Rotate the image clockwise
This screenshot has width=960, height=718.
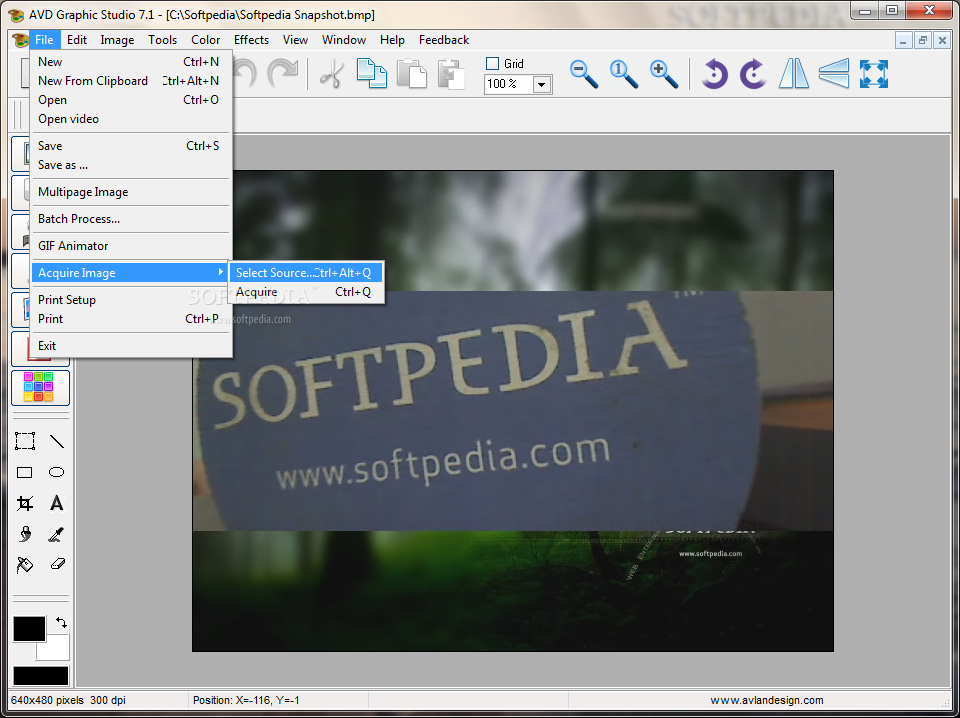click(x=753, y=74)
